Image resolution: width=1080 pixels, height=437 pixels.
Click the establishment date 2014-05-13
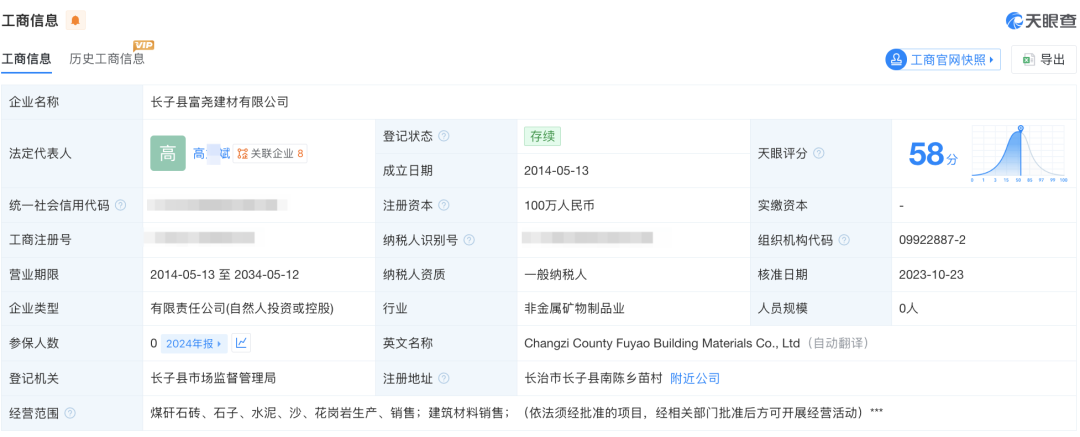coord(557,171)
